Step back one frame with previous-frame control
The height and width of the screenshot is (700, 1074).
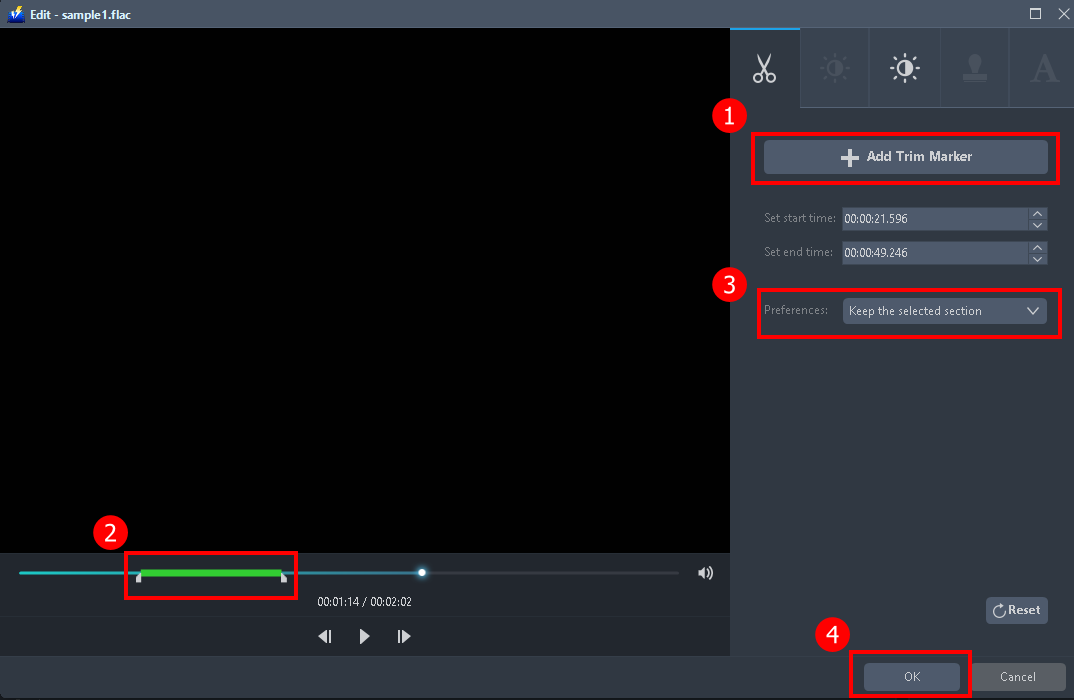coord(324,635)
